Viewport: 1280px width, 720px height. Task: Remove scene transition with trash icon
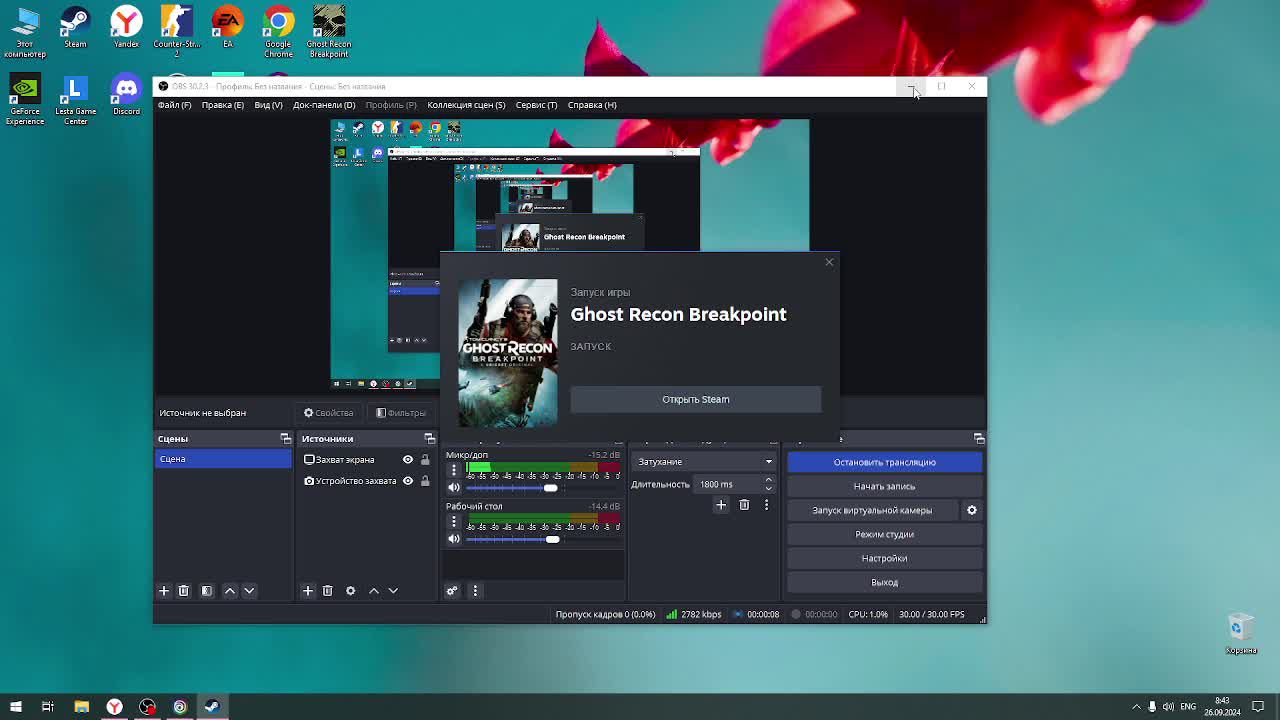tap(744, 505)
